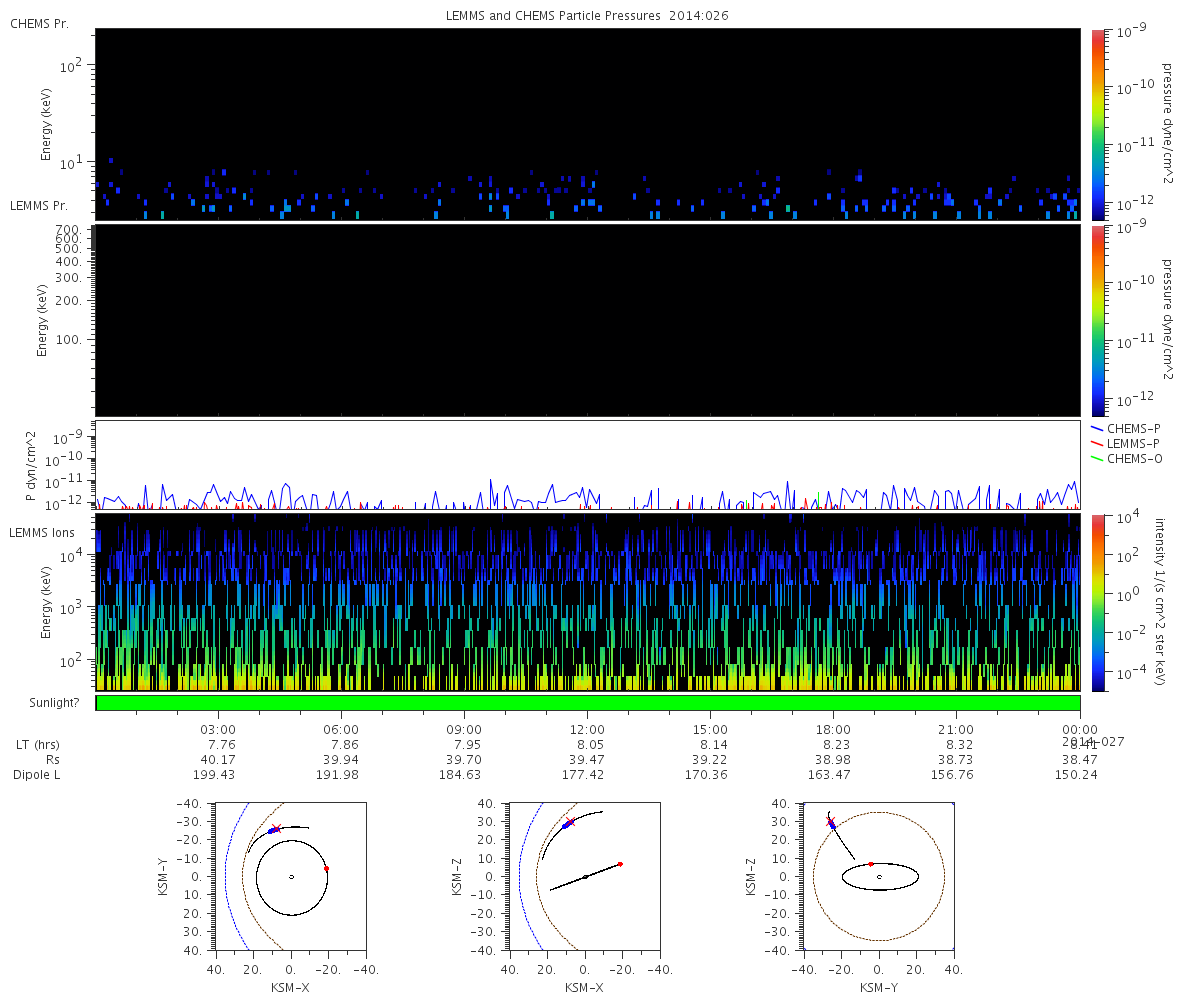Click the Dipole L row label
The height and width of the screenshot is (1000, 1200).
[x=39, y=775]
